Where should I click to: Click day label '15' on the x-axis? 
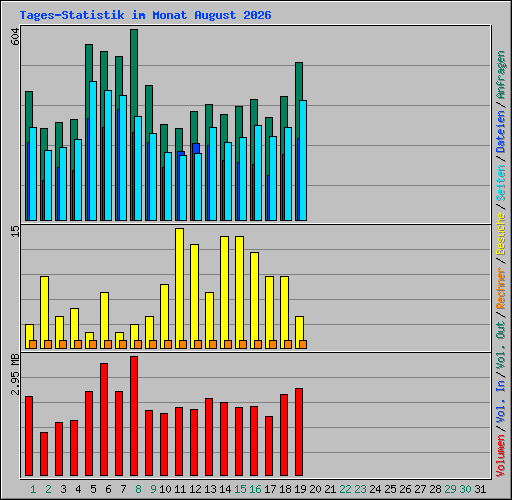pyautogui.click(x=240, y=489)
